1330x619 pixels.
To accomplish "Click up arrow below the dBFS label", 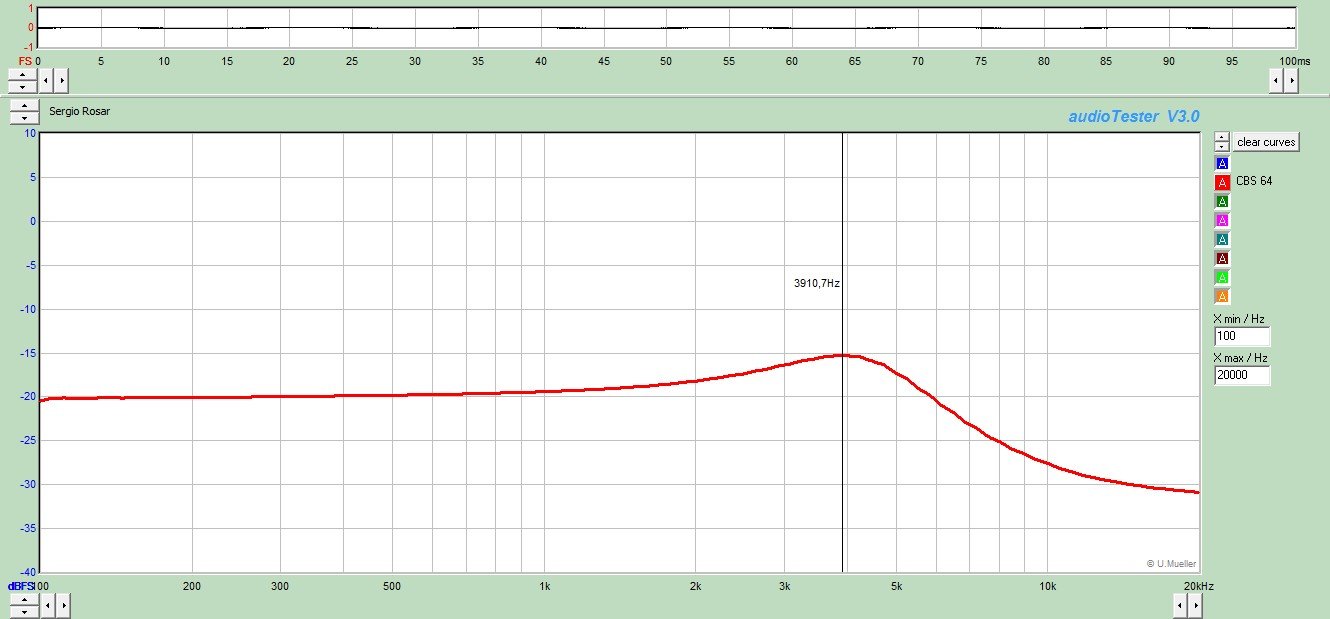I will 22,599.
